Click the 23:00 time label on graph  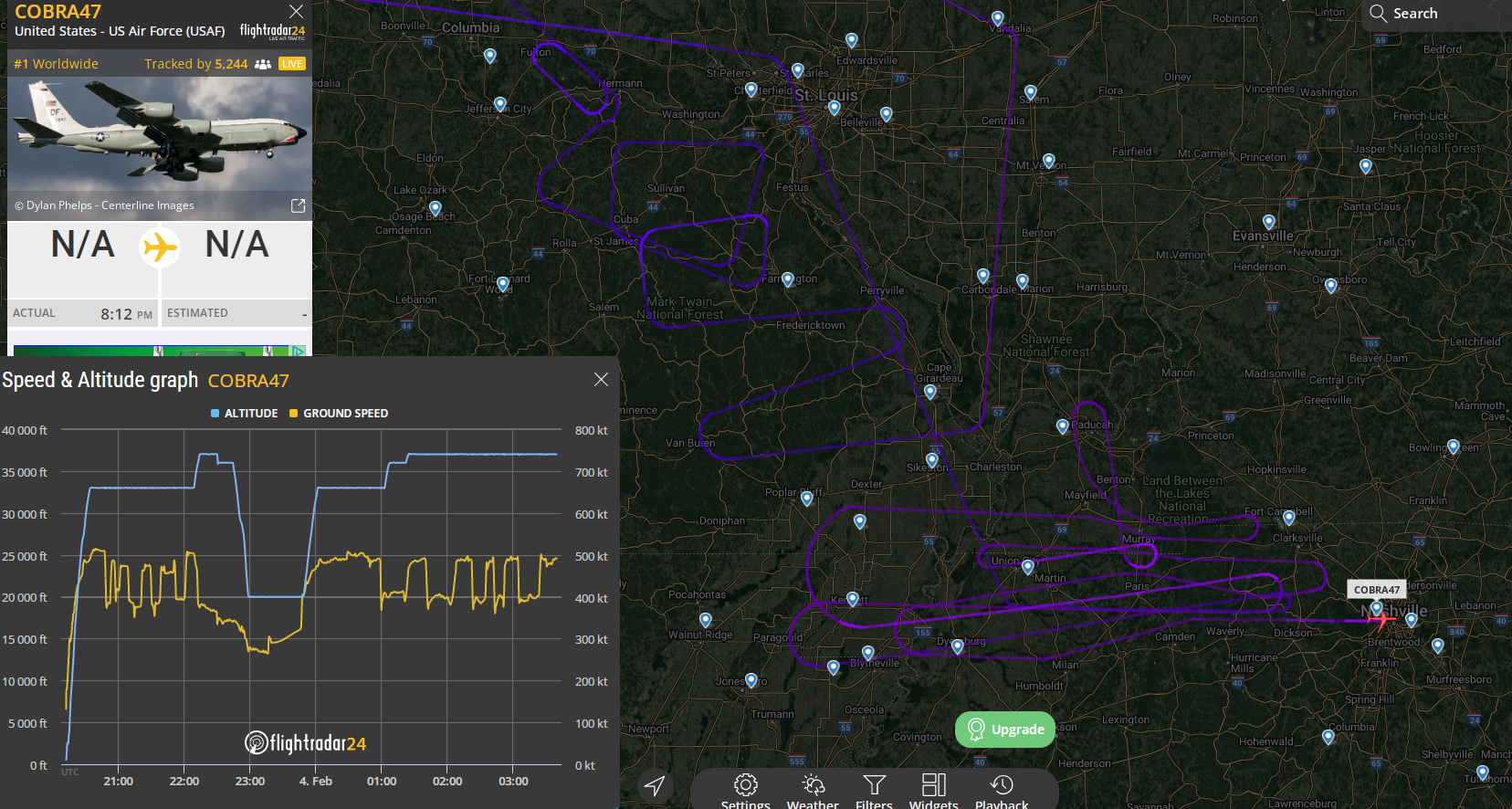[250, 782]
